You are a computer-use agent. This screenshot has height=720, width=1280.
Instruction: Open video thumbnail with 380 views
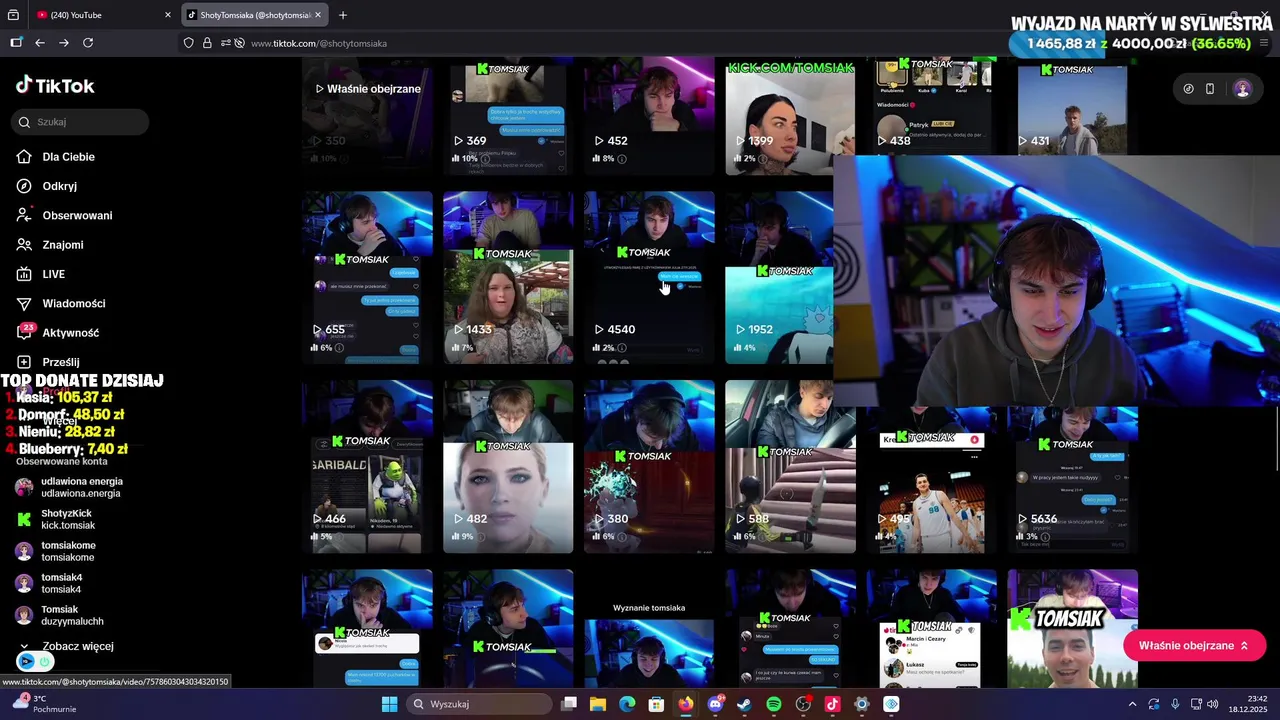[x=649, y=466]
